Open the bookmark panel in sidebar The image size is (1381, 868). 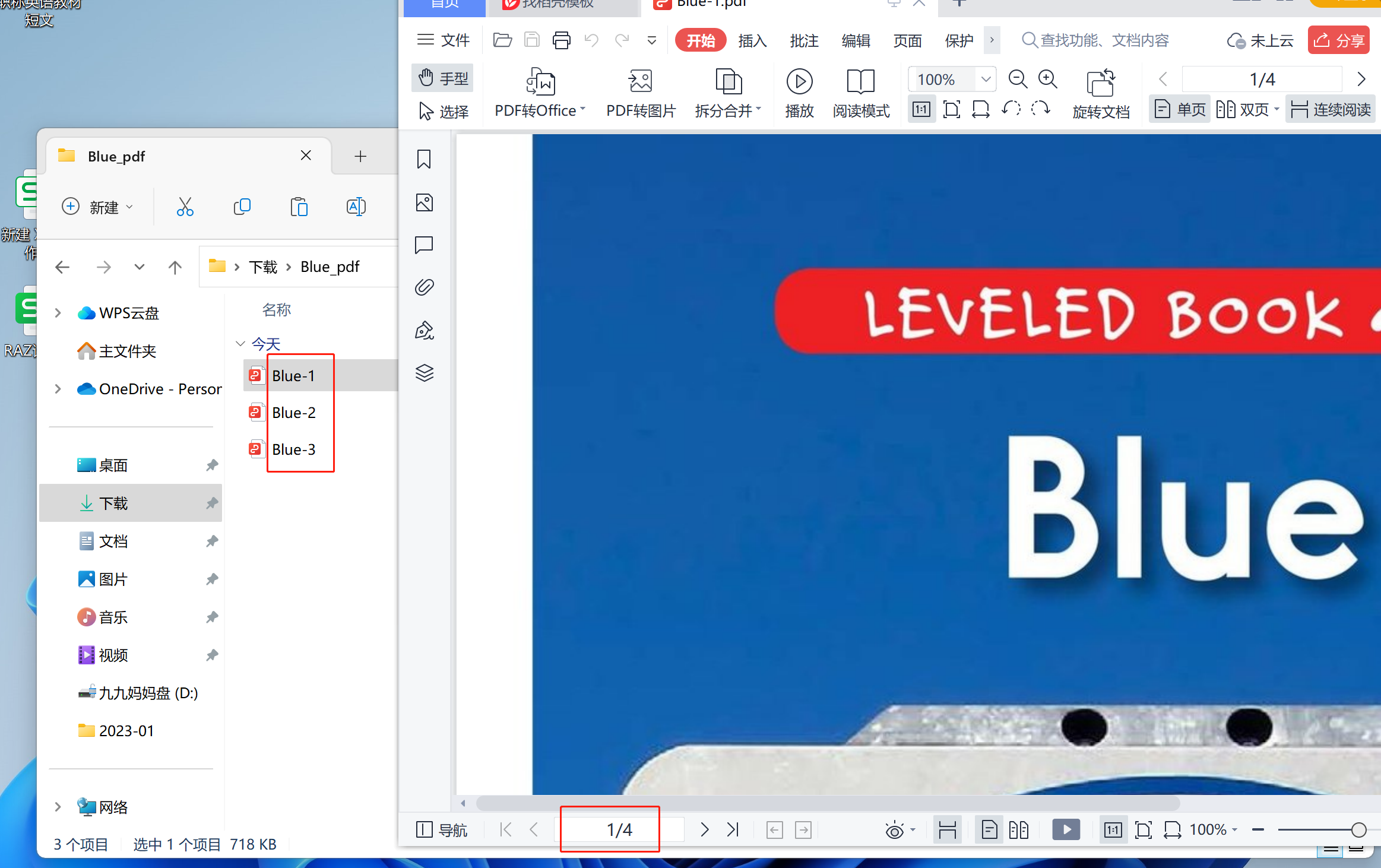(x=424, y=159)
